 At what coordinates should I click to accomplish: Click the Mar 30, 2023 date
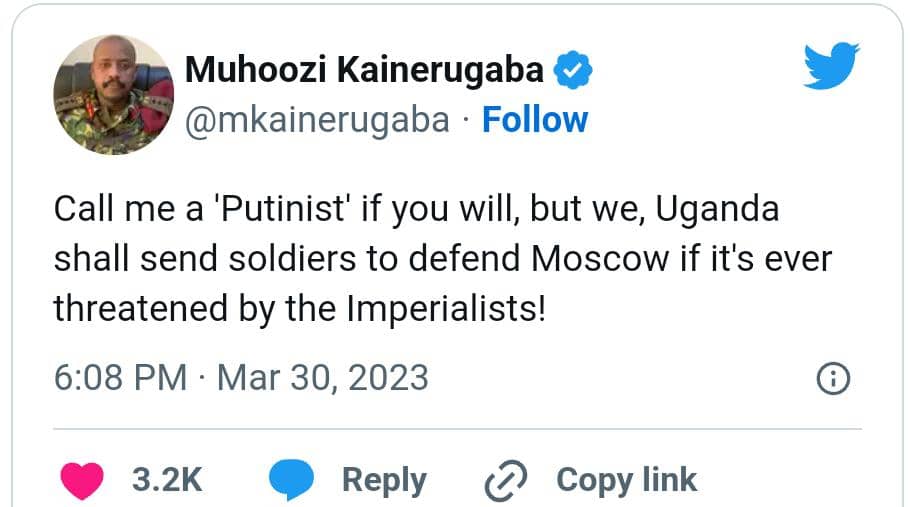coord(322,378)
